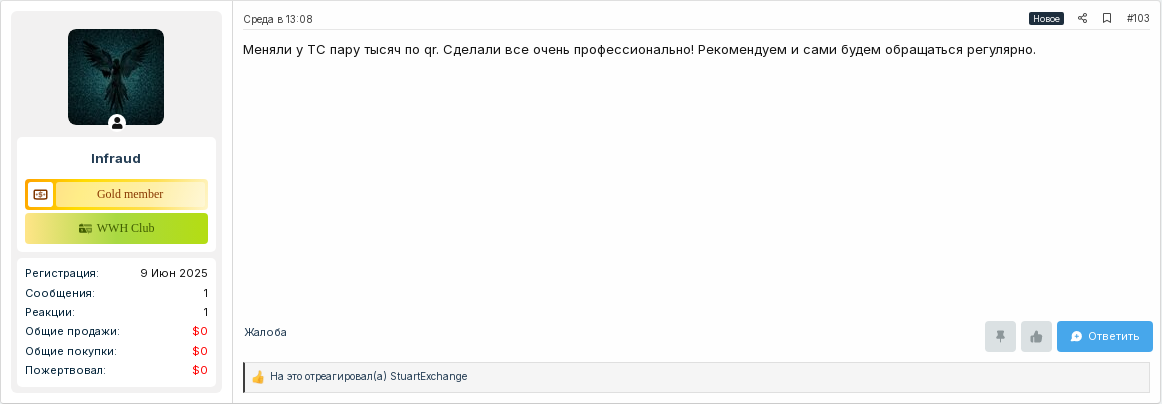Click the thumbs-up emoji in reactions bar
The image size is (1162, 404).
258,377
